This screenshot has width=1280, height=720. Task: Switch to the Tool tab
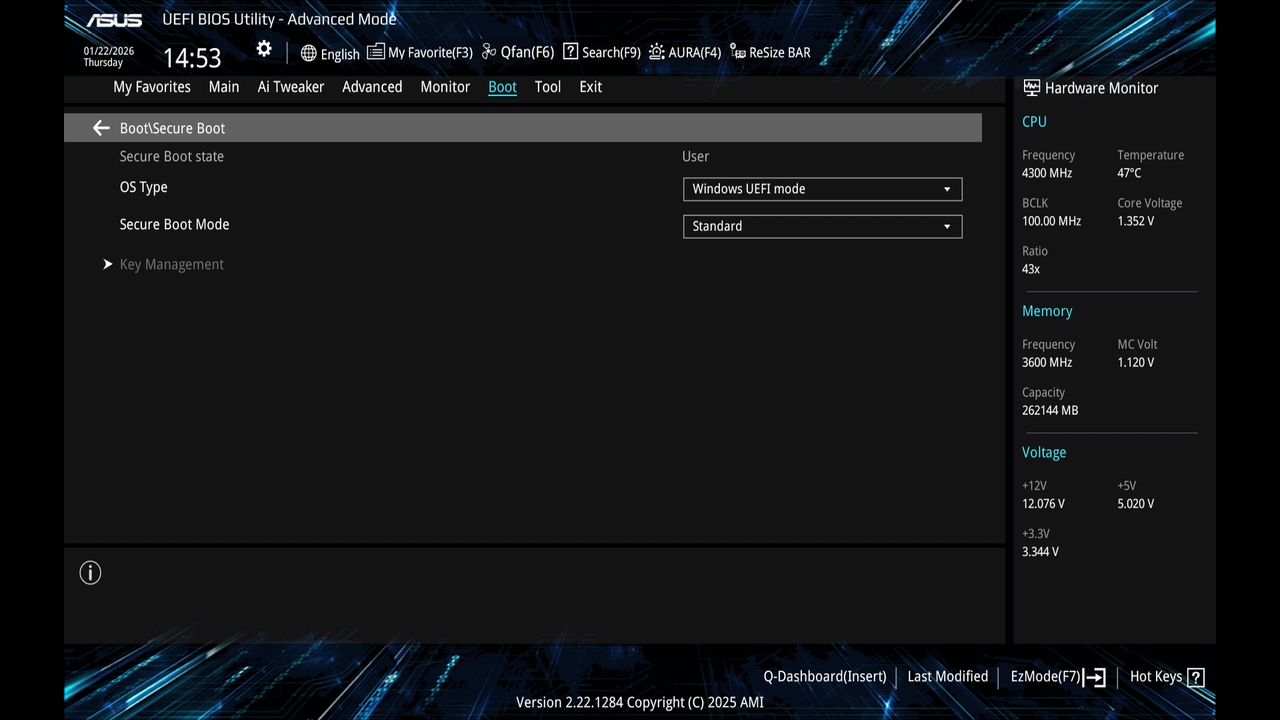coord(547,87)
